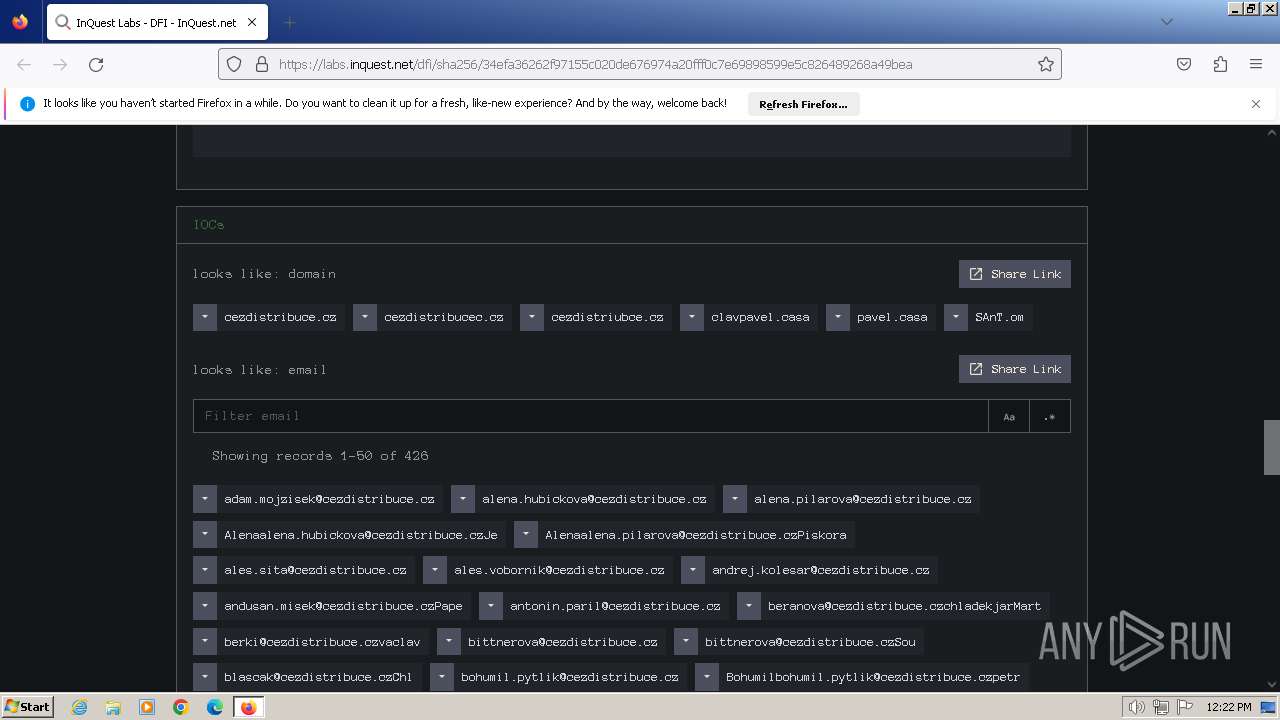Open dropdown for beranova email
The height and width of the screenshot is (720, 1280).
[749, 606]
